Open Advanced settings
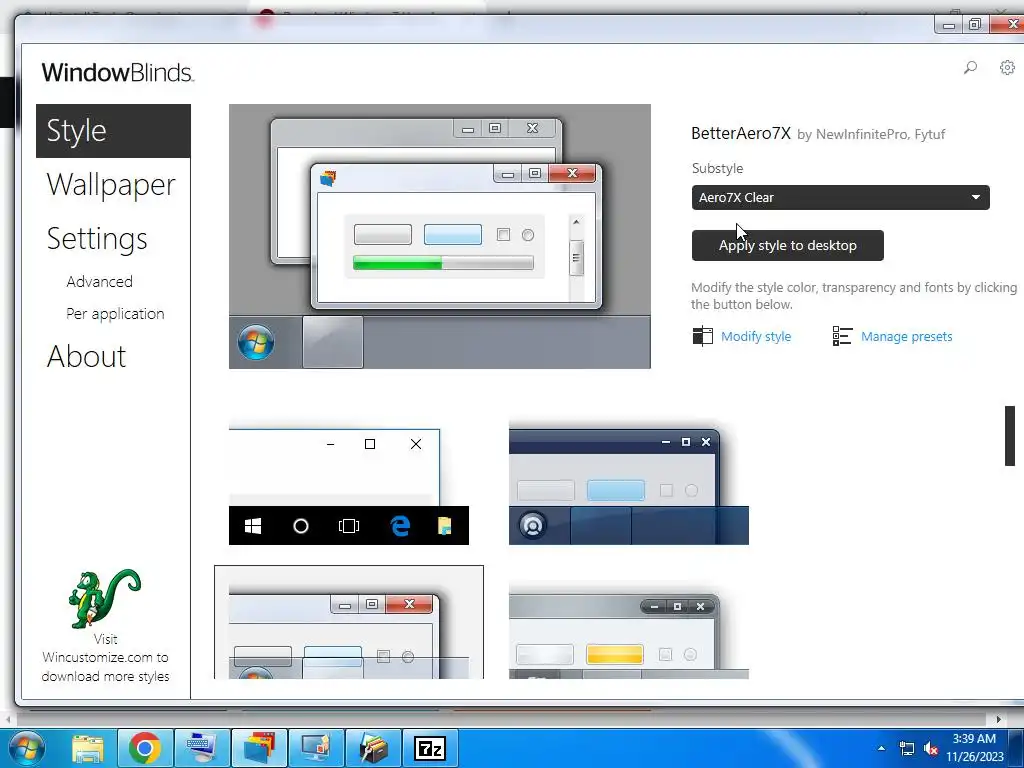 click(x=99, y=281)
